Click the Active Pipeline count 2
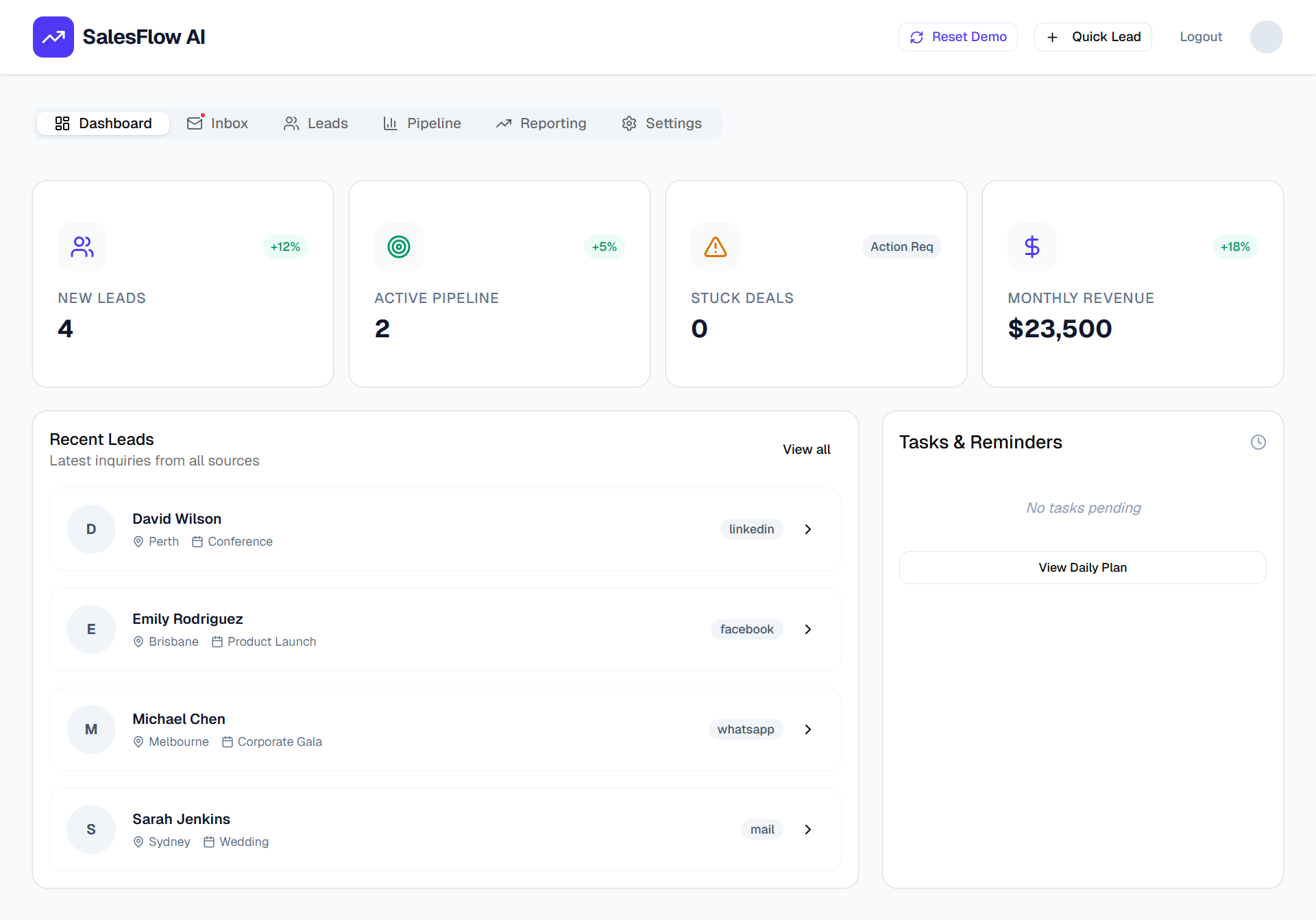The image size is (1316, 920). coord(382,329)
